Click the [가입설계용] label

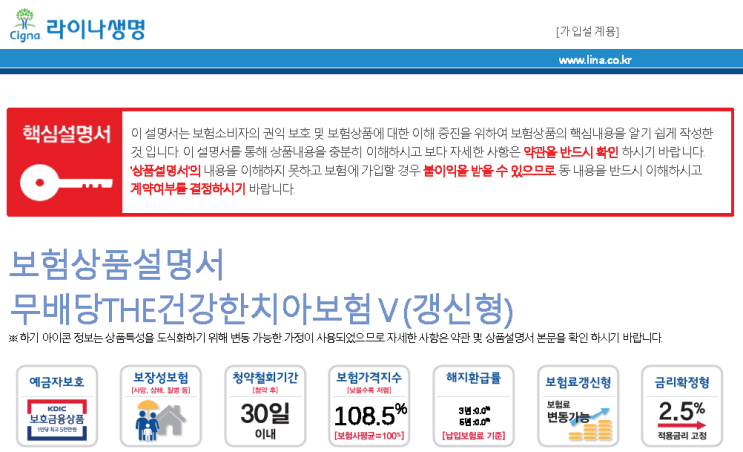pyautogui.click(x=588, y=31)
